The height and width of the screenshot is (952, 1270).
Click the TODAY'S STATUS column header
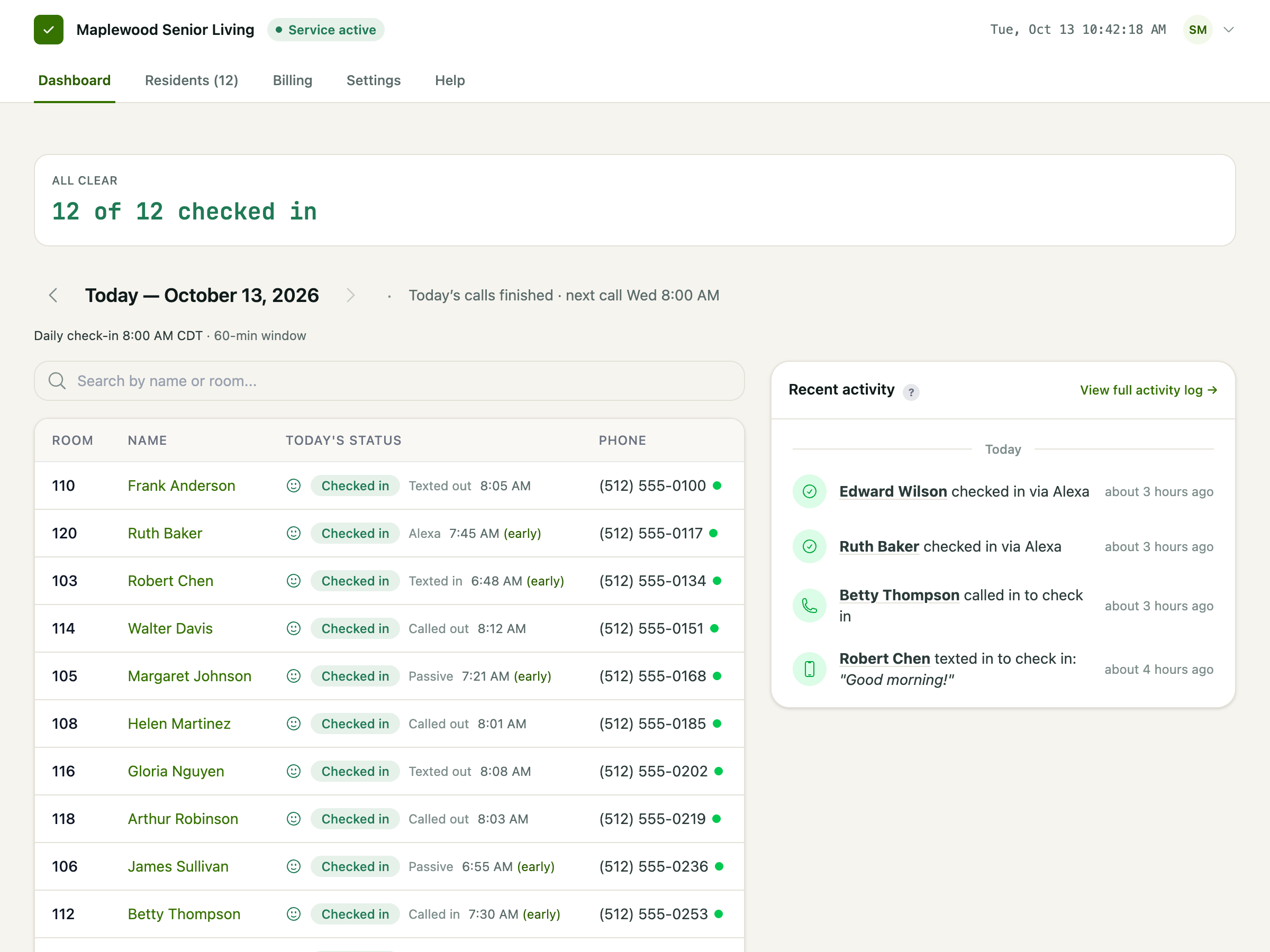click(344, 441)
